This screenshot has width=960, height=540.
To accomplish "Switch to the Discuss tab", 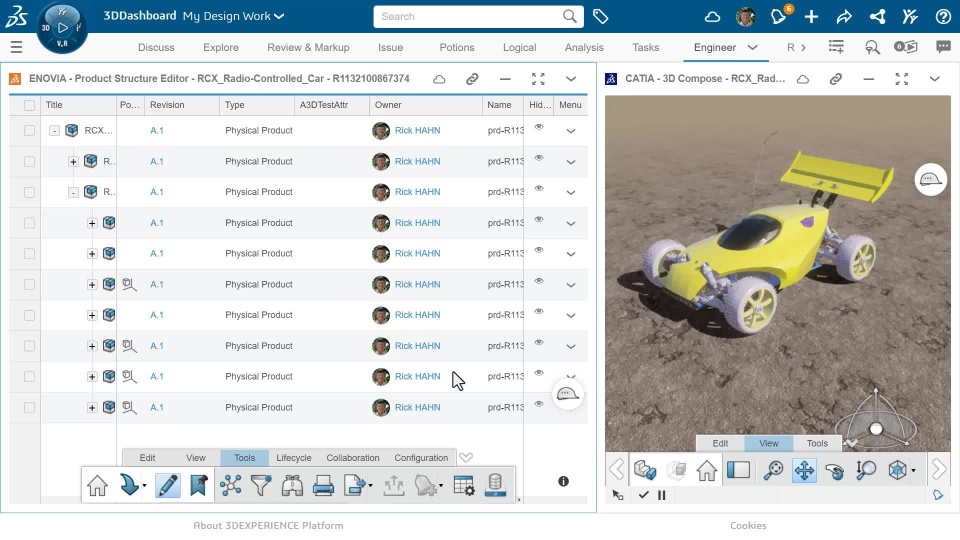I will [x=156, y=47].
